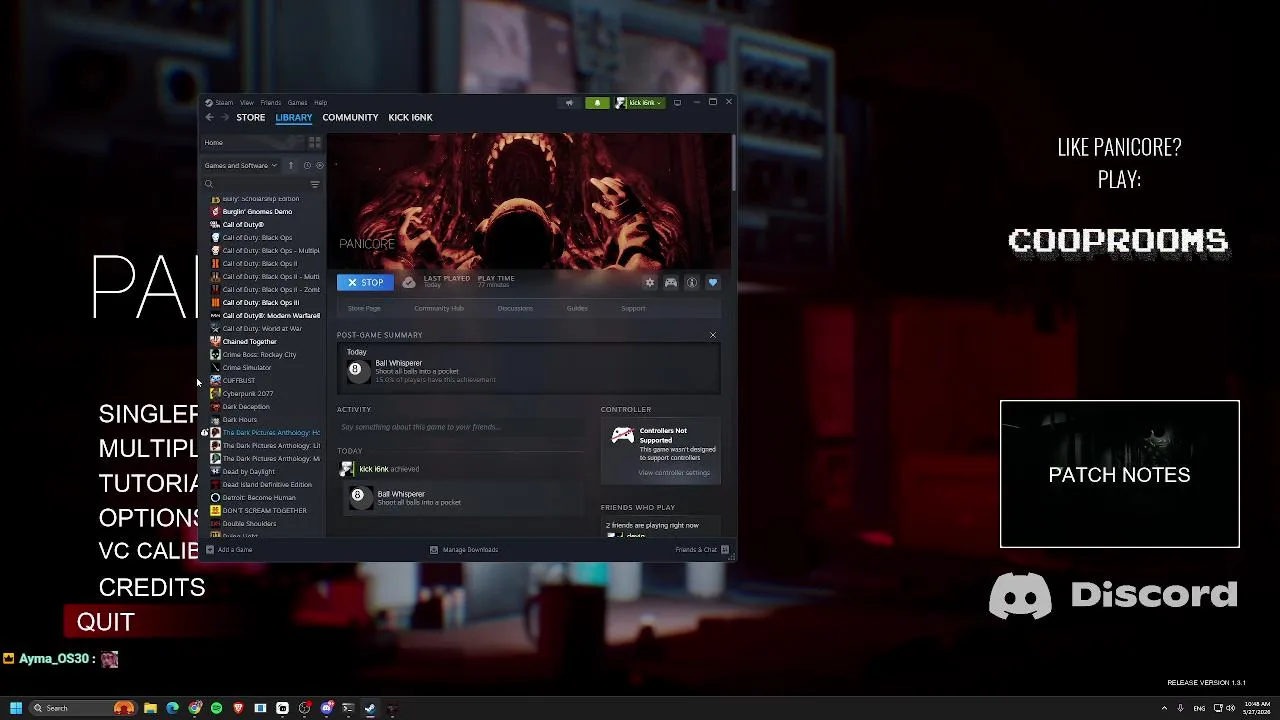Select Crime Simulator in the game list
This screenshot has height=720, width=1280.
point(246,367)
